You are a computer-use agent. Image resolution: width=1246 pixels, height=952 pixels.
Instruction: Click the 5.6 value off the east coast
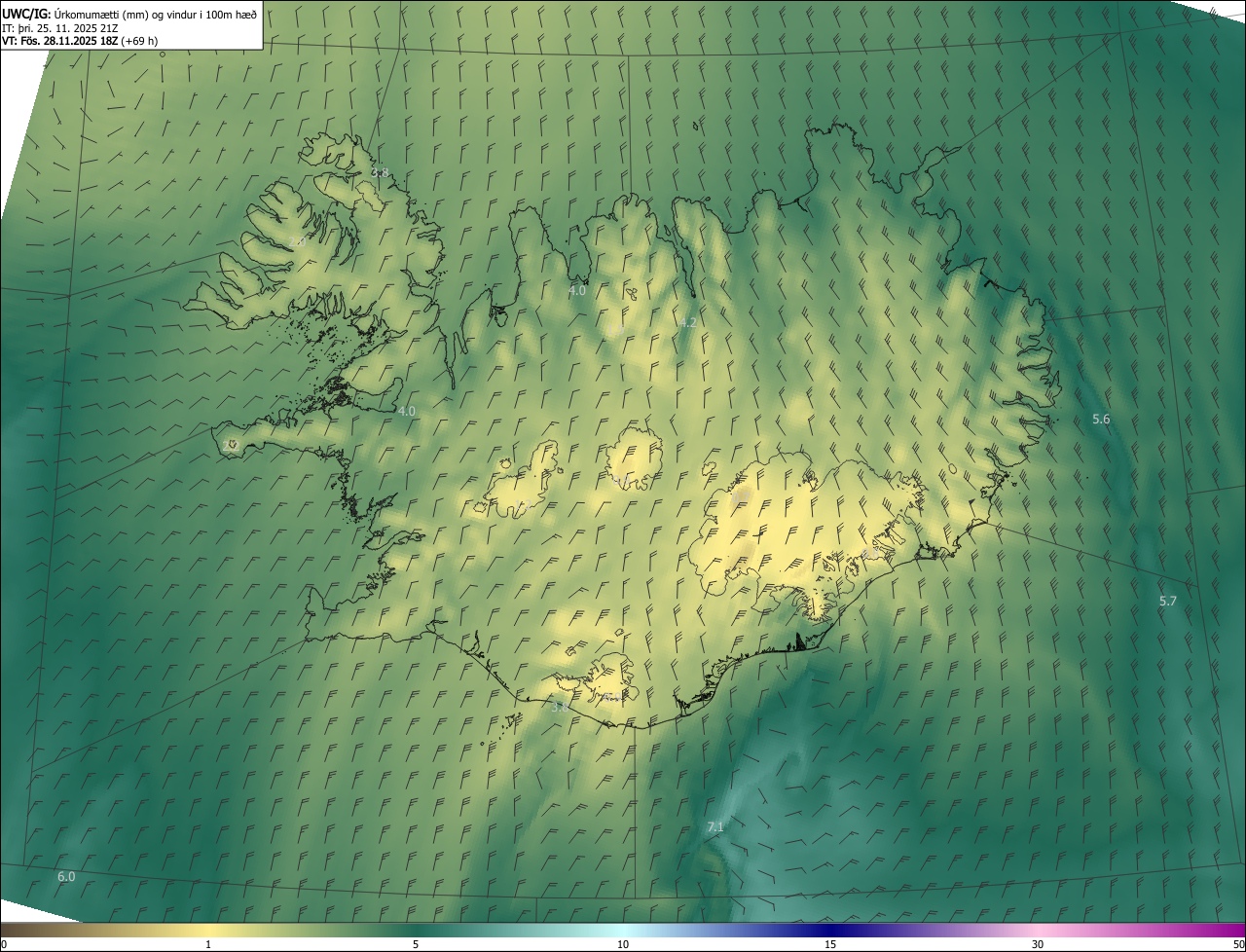click(1101, 419)
